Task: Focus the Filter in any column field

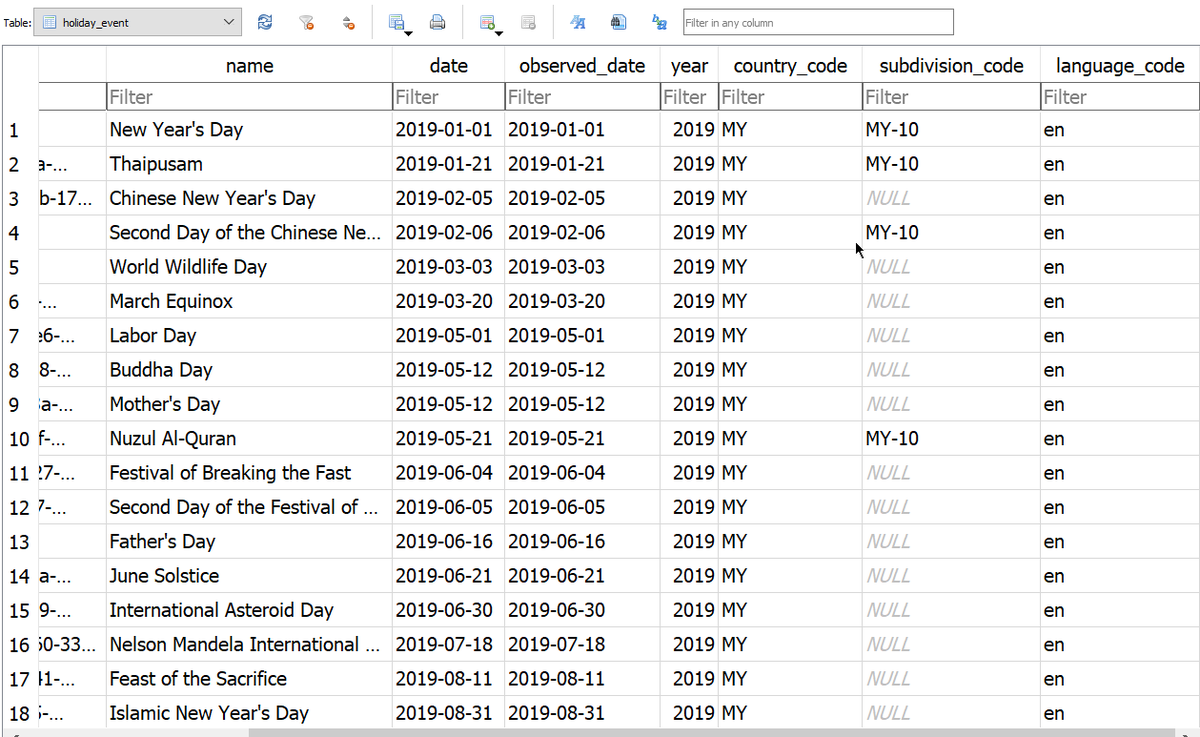Action: 817,22
